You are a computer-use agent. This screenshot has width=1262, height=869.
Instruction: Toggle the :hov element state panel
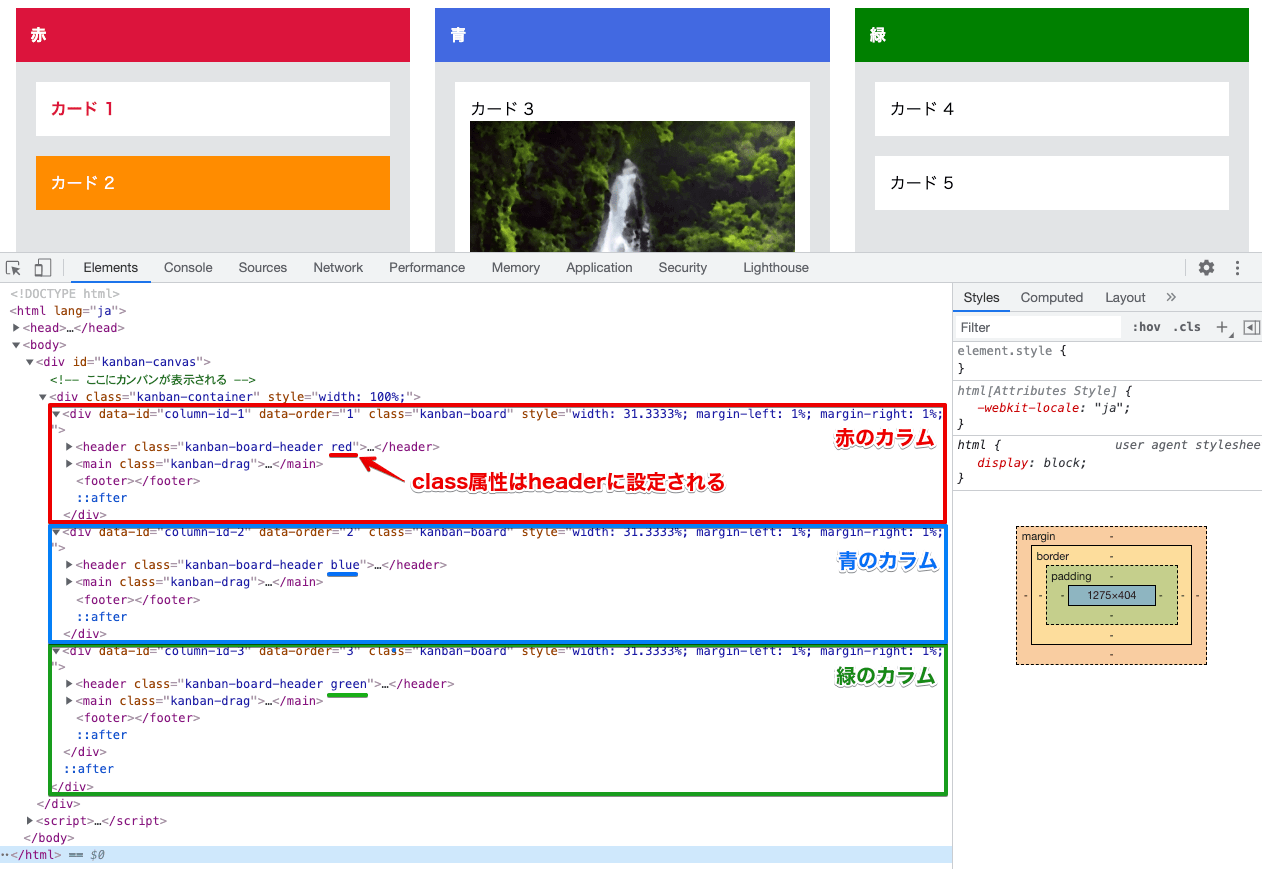click(x=1146, y=327)
